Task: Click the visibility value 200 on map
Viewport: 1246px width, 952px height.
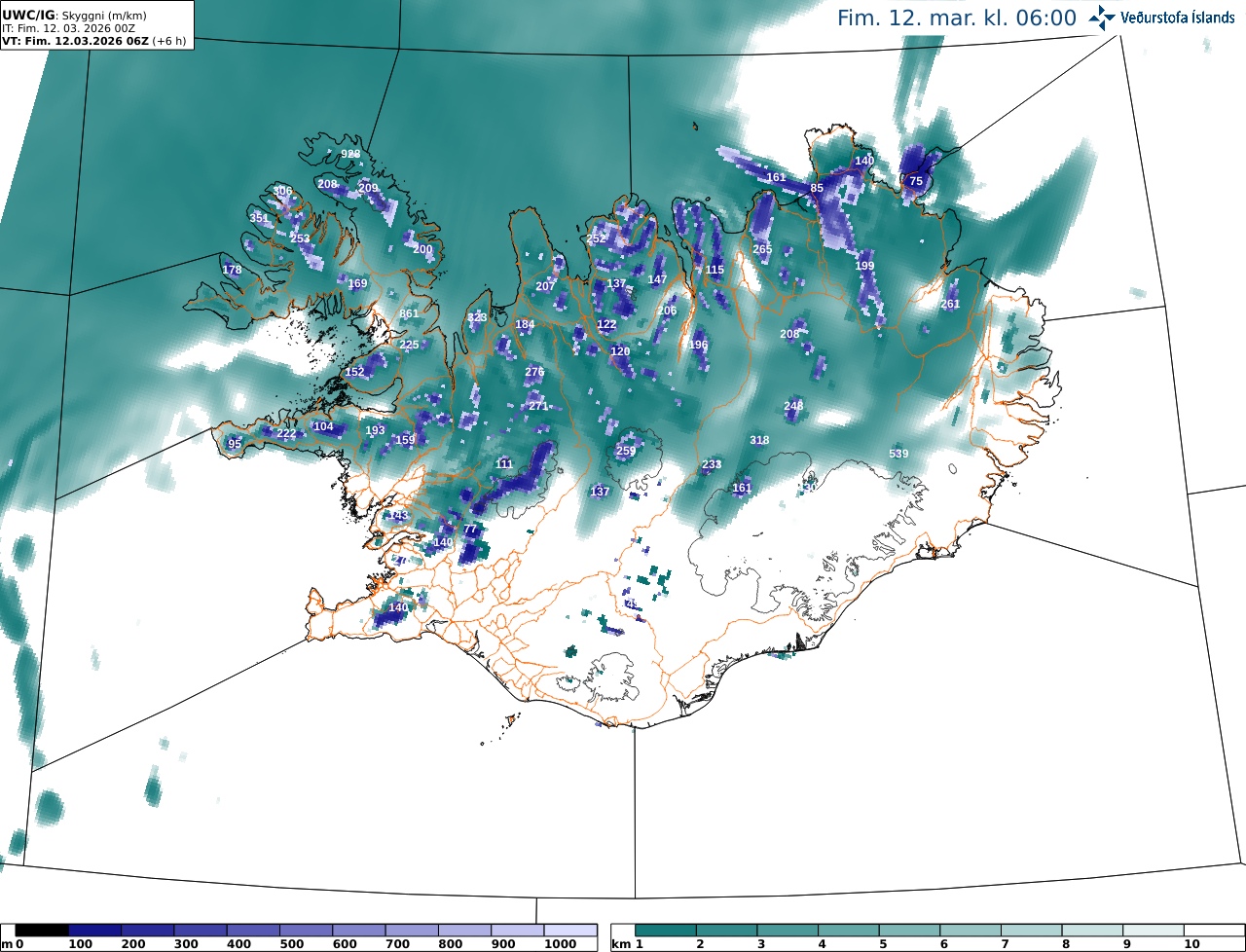Action: [422, 249]
